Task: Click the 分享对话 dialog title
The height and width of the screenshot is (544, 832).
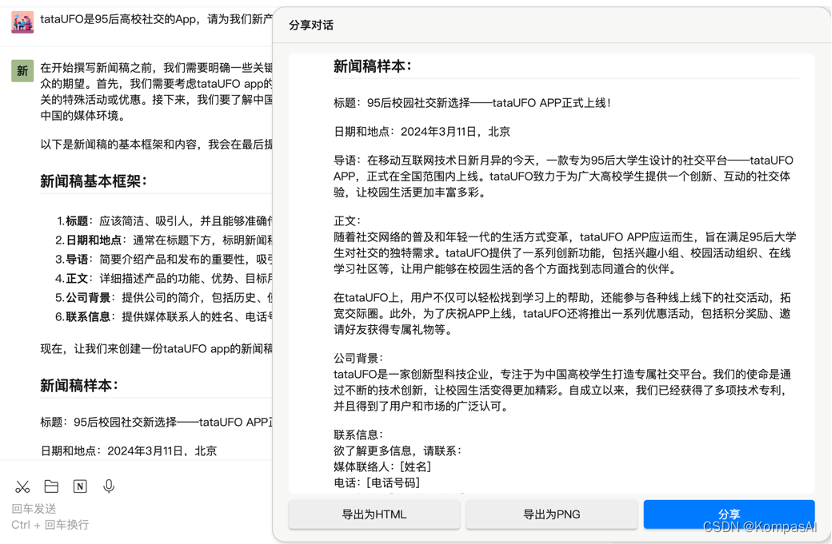Action: point(311,25)
